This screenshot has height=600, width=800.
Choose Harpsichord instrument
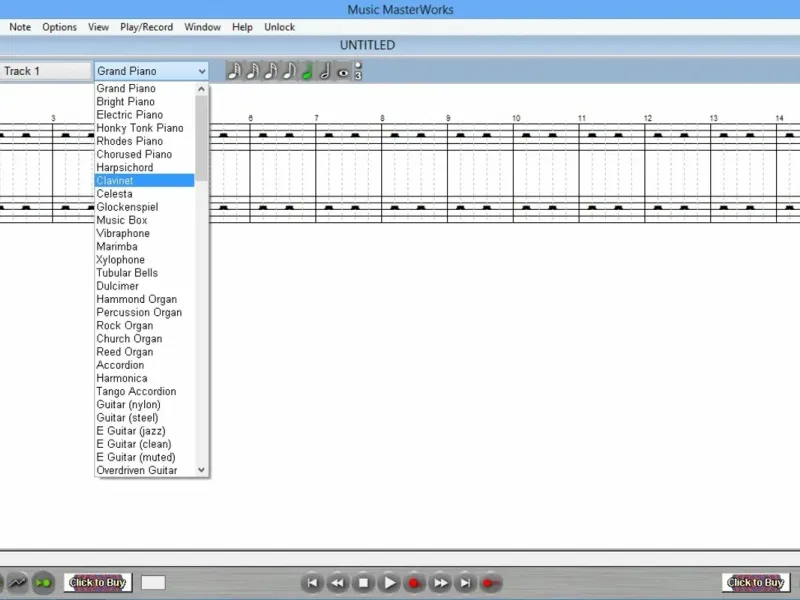coord(144,167)
